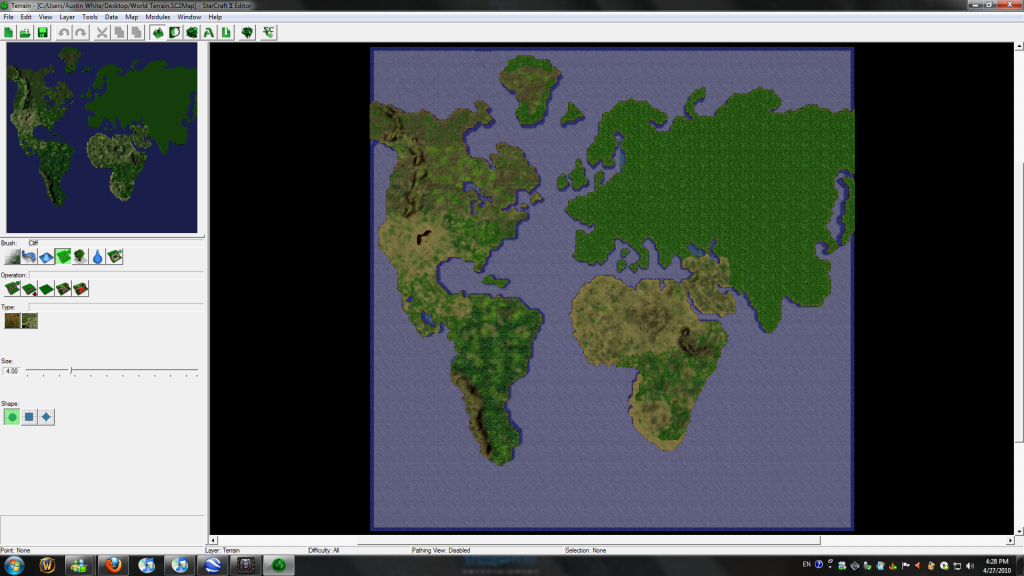The image size is (1024, 576).
Task: Pick the first brown cliff type
Action: pyautogui.click(x=12, y=321)
